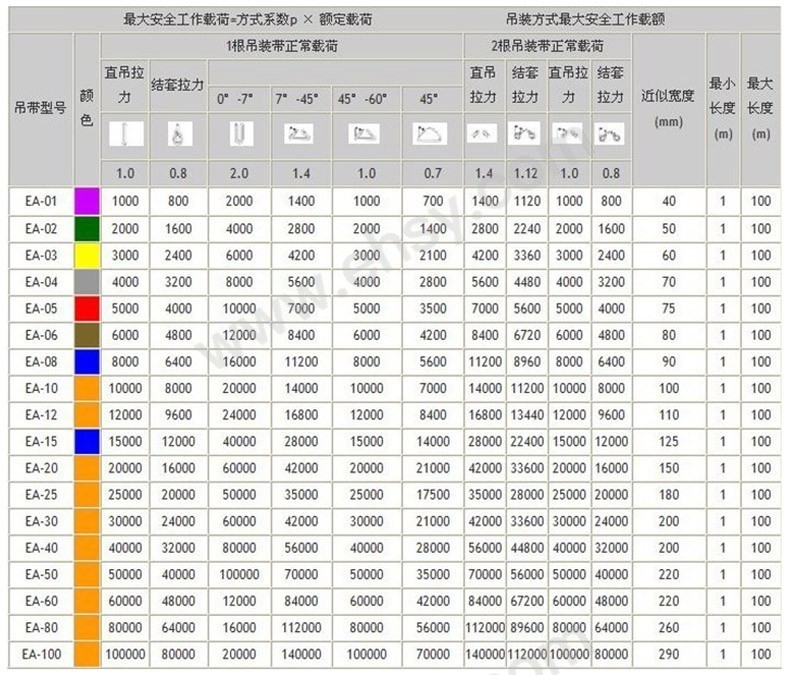Select the green color swatch for EA-02
This screenshot has height=675, width=790.
[x=87, y=229]
